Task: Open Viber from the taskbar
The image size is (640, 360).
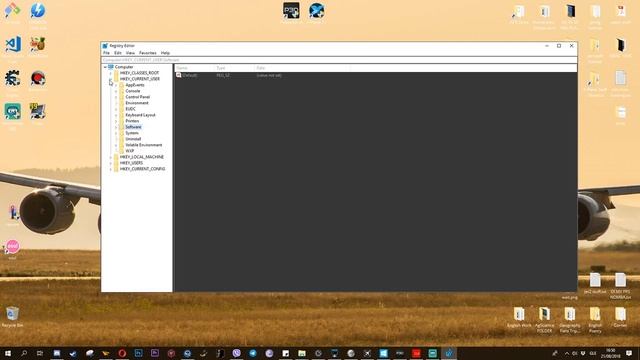Action: click(x=236, y=353)
